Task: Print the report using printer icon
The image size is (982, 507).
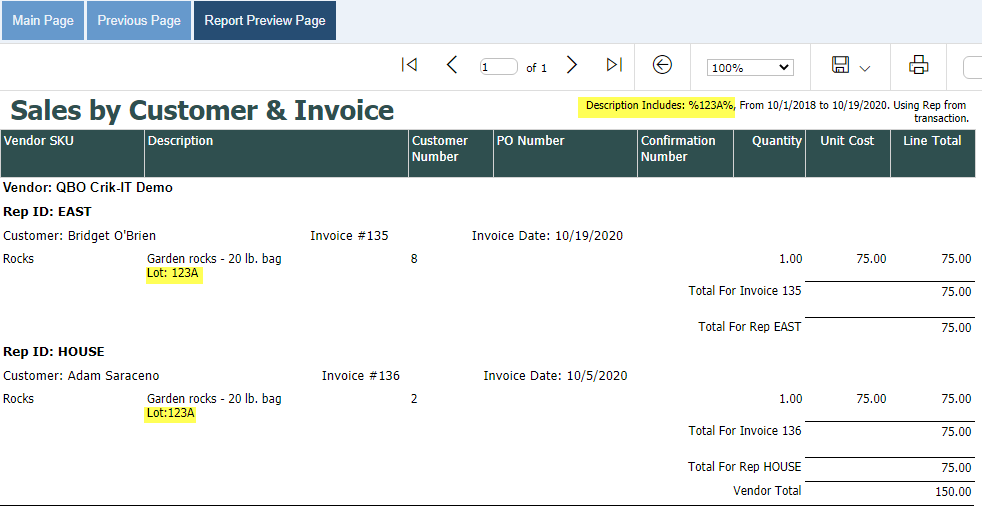Action: click(x=918, y=66)
